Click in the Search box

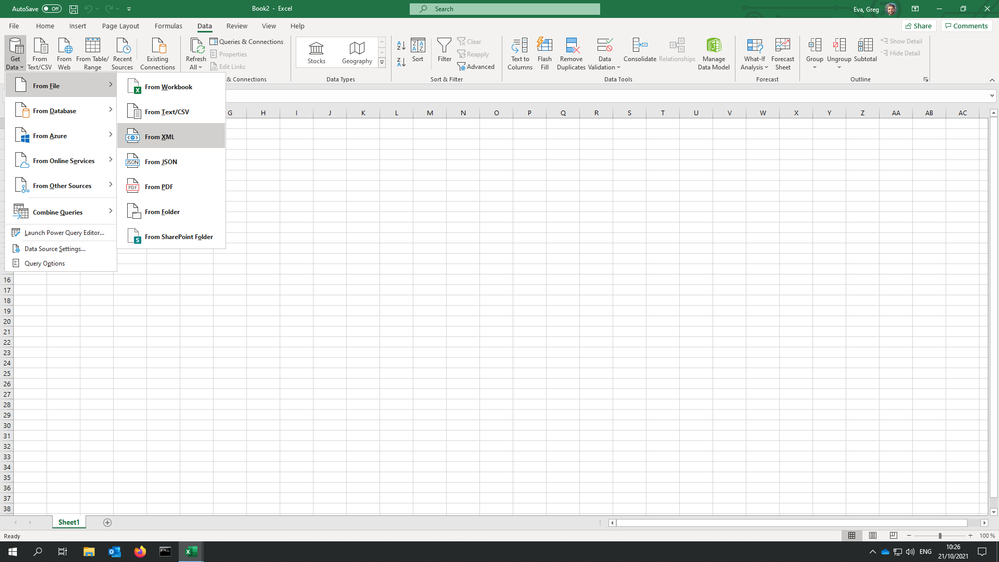505,9
